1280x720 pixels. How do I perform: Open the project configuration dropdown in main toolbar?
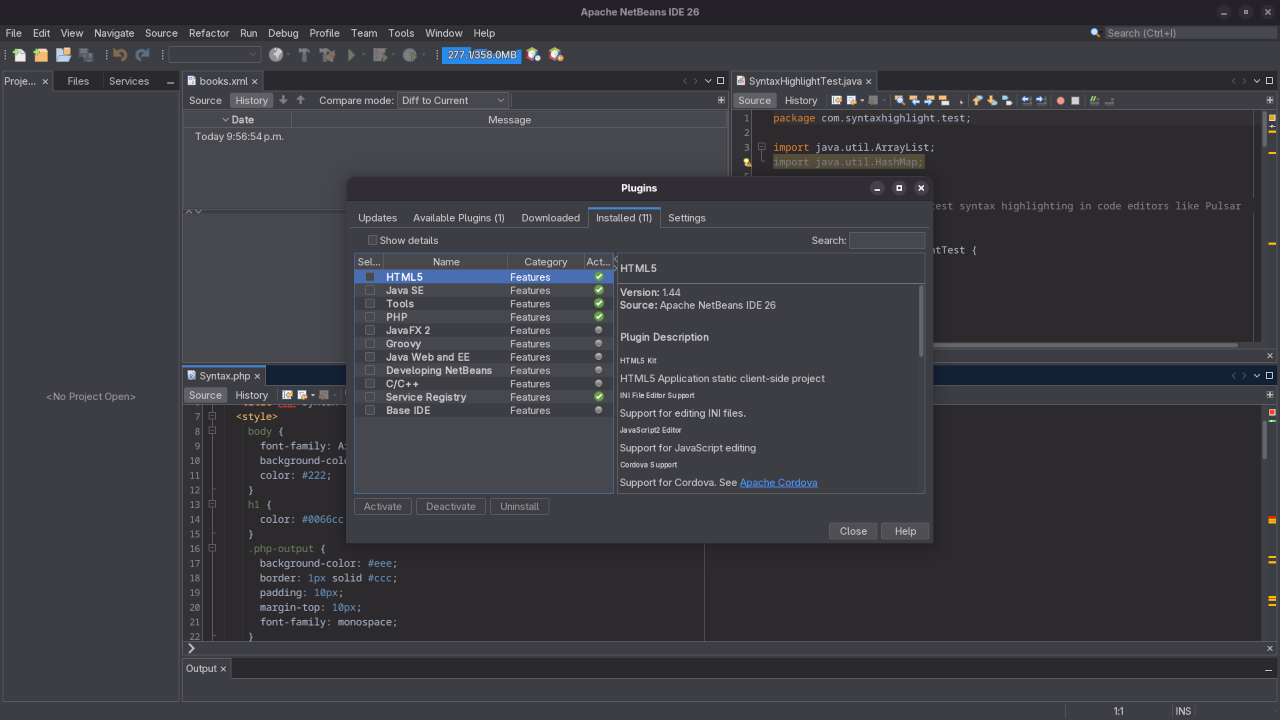214,55
